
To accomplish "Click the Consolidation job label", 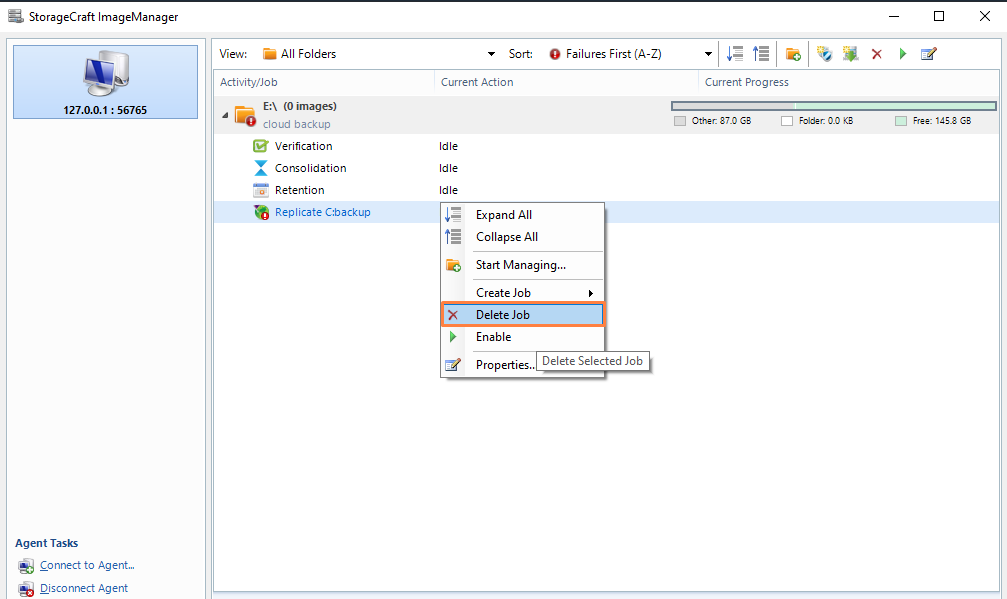I will coord(311,168).
